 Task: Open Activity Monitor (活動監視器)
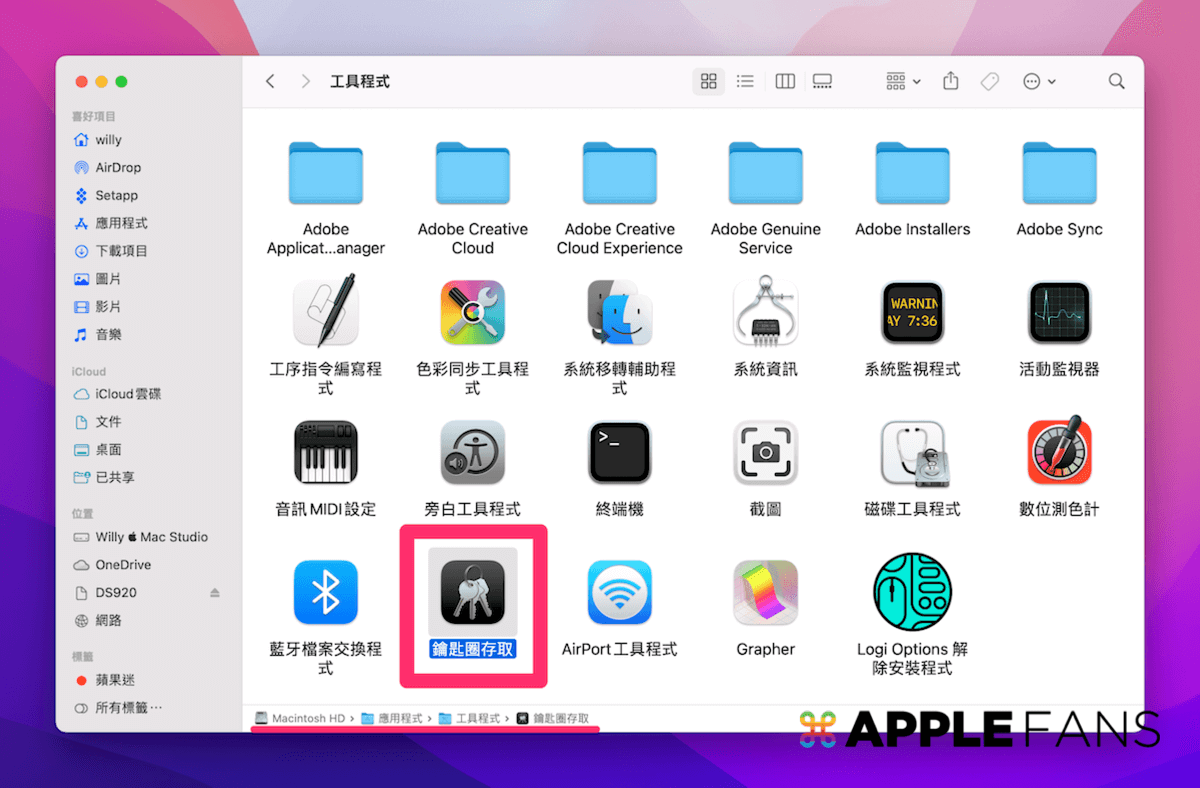tap(1059, 312)
